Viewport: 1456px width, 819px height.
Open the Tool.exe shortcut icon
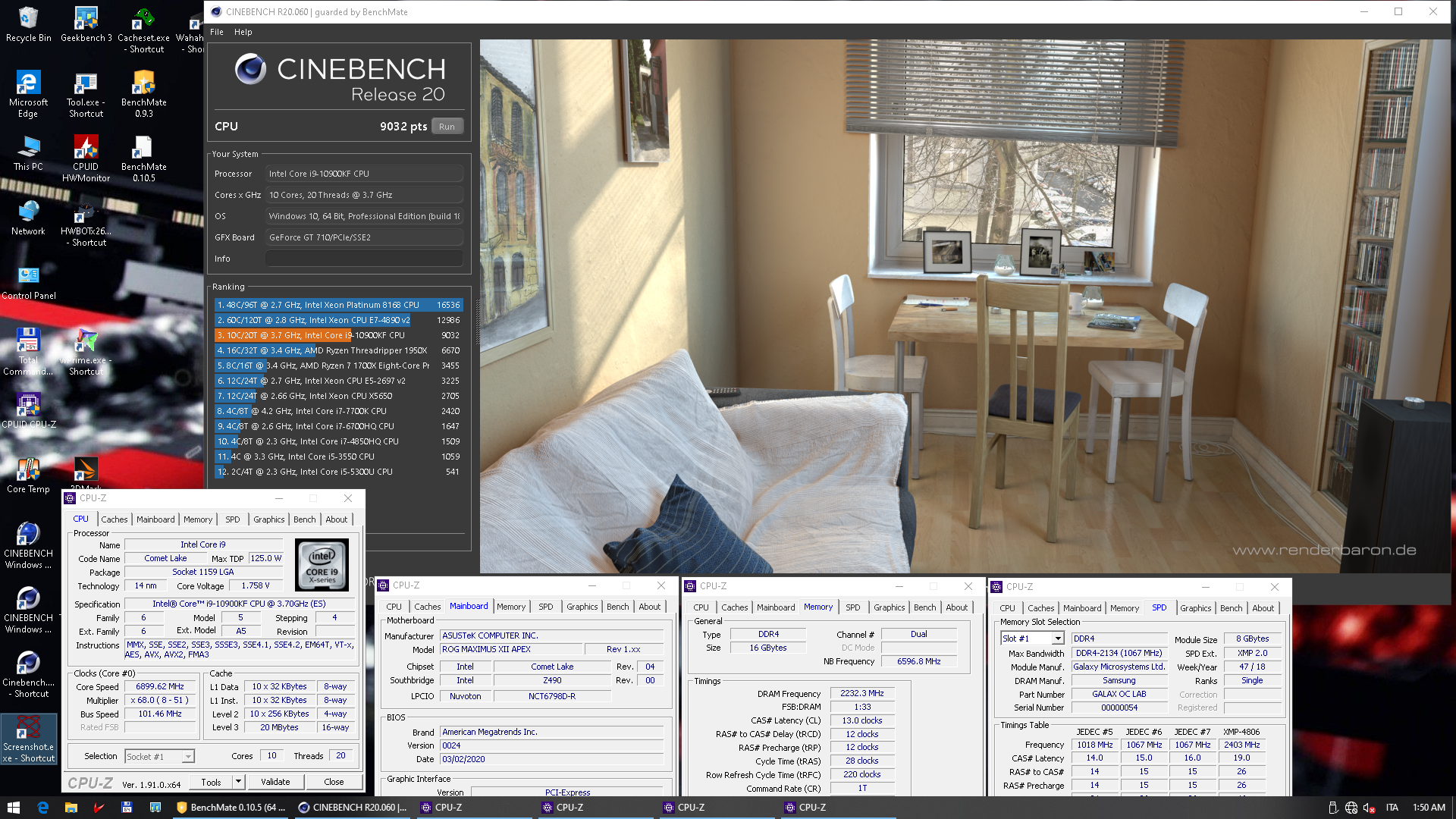pos(86,94)
